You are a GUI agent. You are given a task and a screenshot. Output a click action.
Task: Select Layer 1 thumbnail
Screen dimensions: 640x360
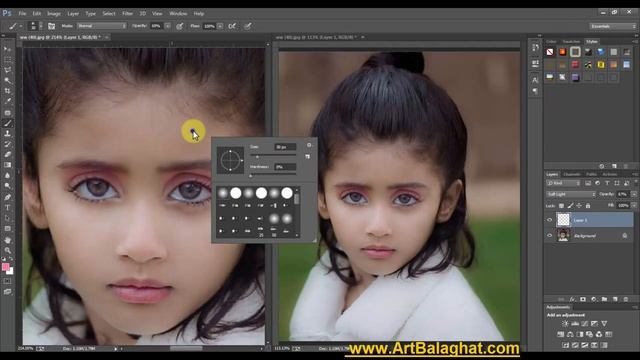pyautogui.click(x=563, y=220)
